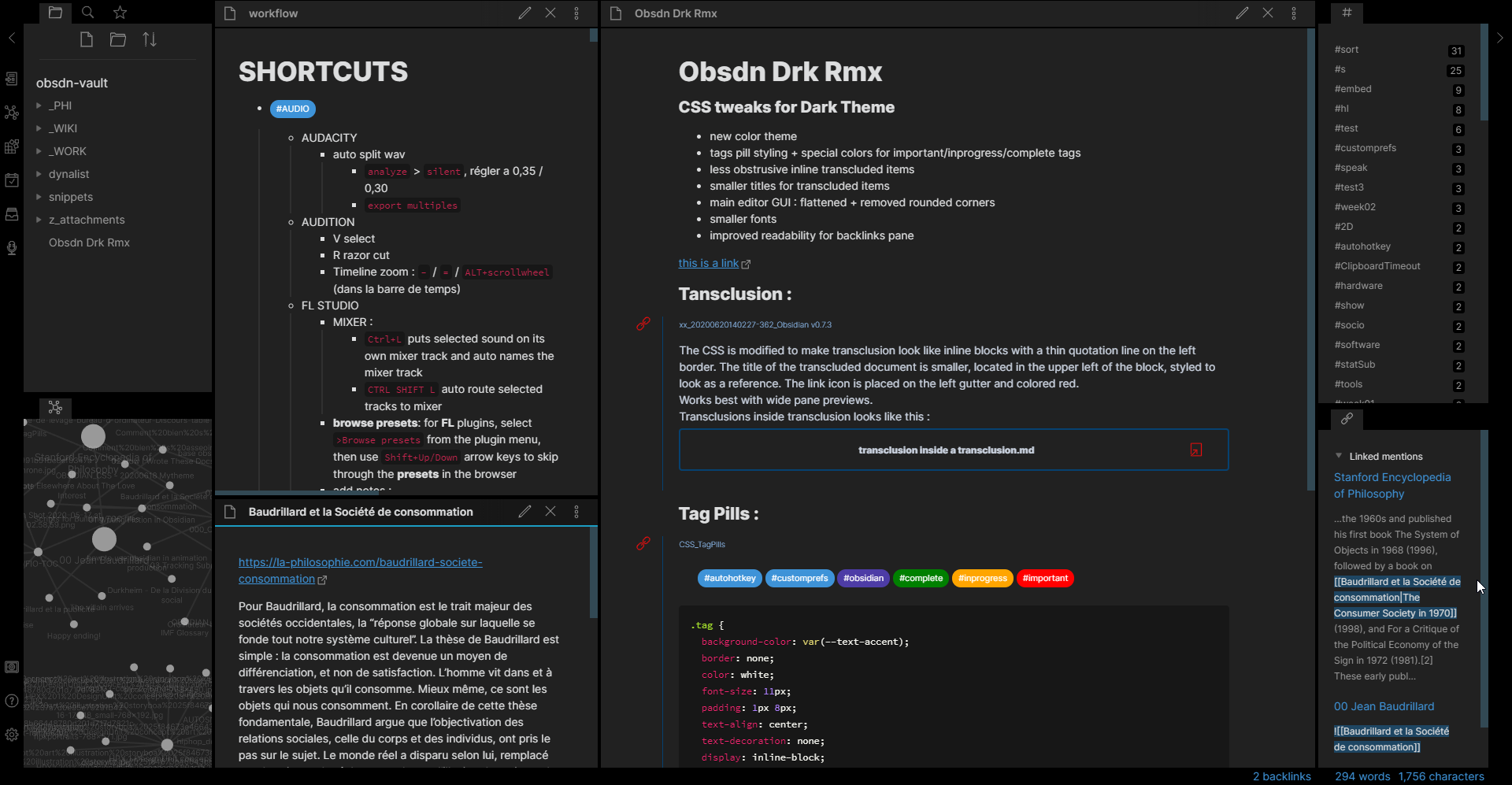Open settings with the gear icon
Viewport: 1512px width, 785px height.
[x=11, y=735]
